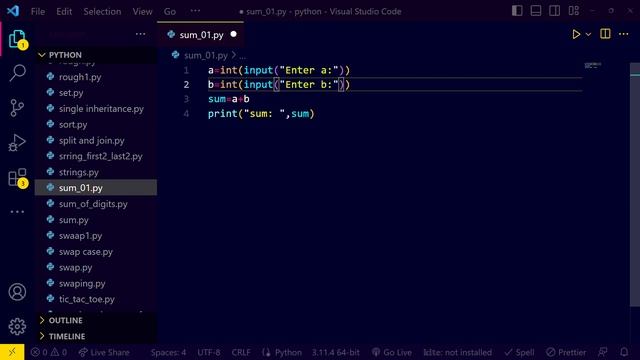Open the Run and Debug view

point(17,143)
